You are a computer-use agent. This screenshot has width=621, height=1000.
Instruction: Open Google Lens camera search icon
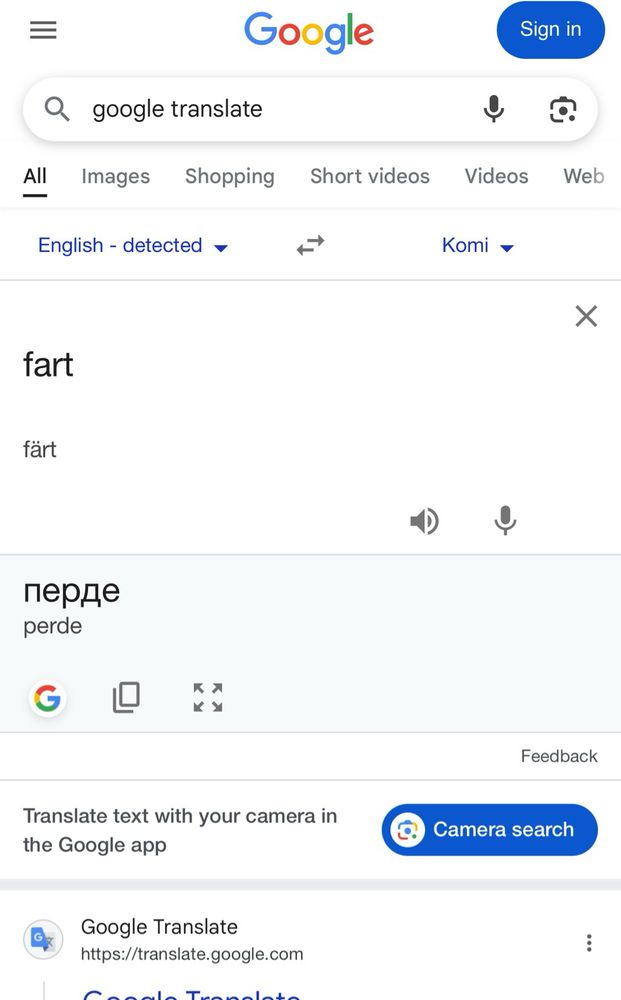(x=563, y=109)
